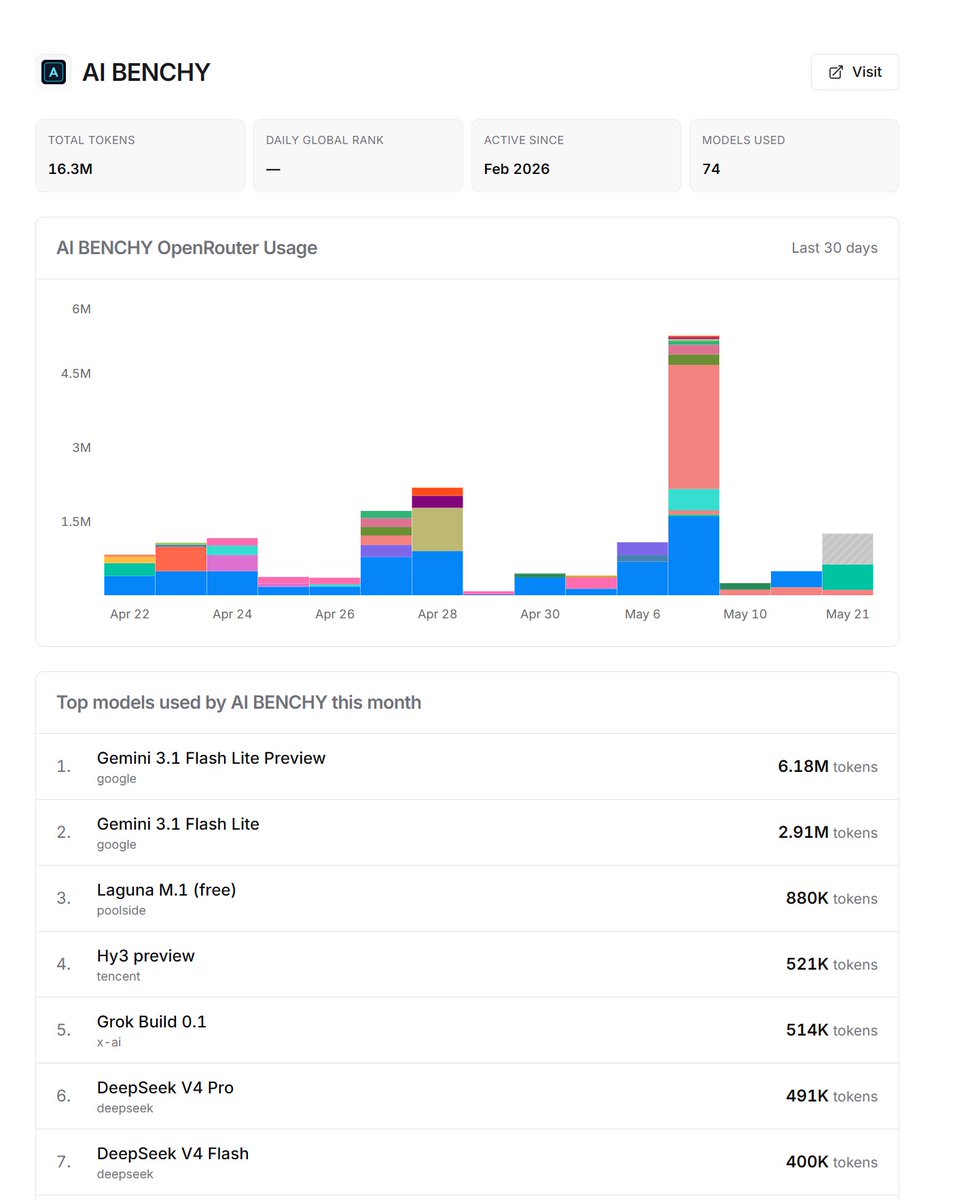The height and width of the screenshot is (1200, 955).
Task: Click the 3M y-axis label
Action: (x=81, y=447)
